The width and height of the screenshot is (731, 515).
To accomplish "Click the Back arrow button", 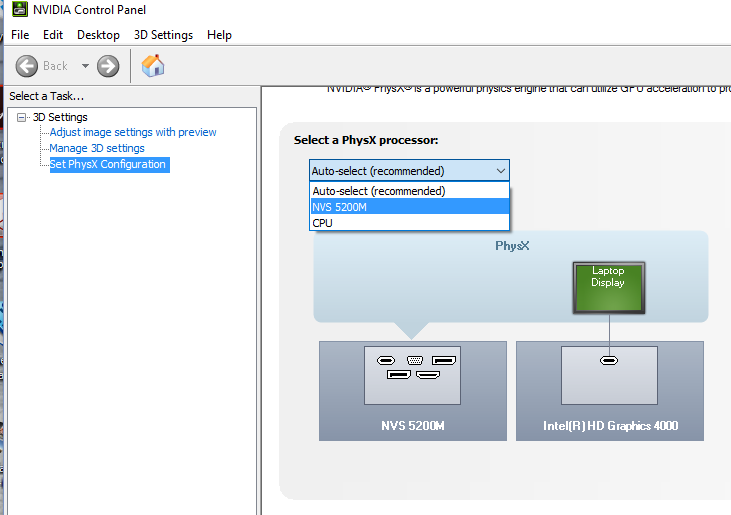I will [27, 66].
